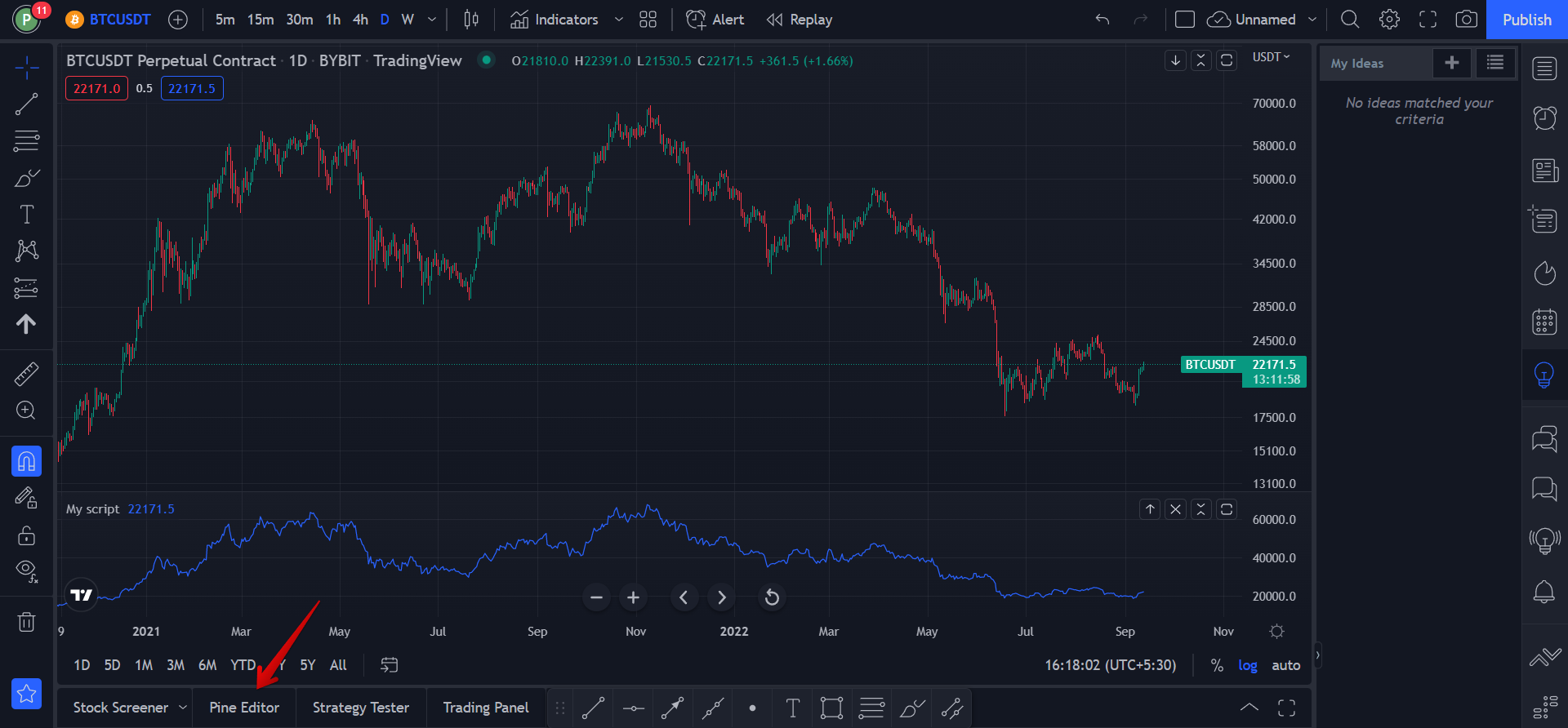This screenshot has width=1568, height=728.
Task: Open the Trading Panel tab
Action: click(486, 708)
